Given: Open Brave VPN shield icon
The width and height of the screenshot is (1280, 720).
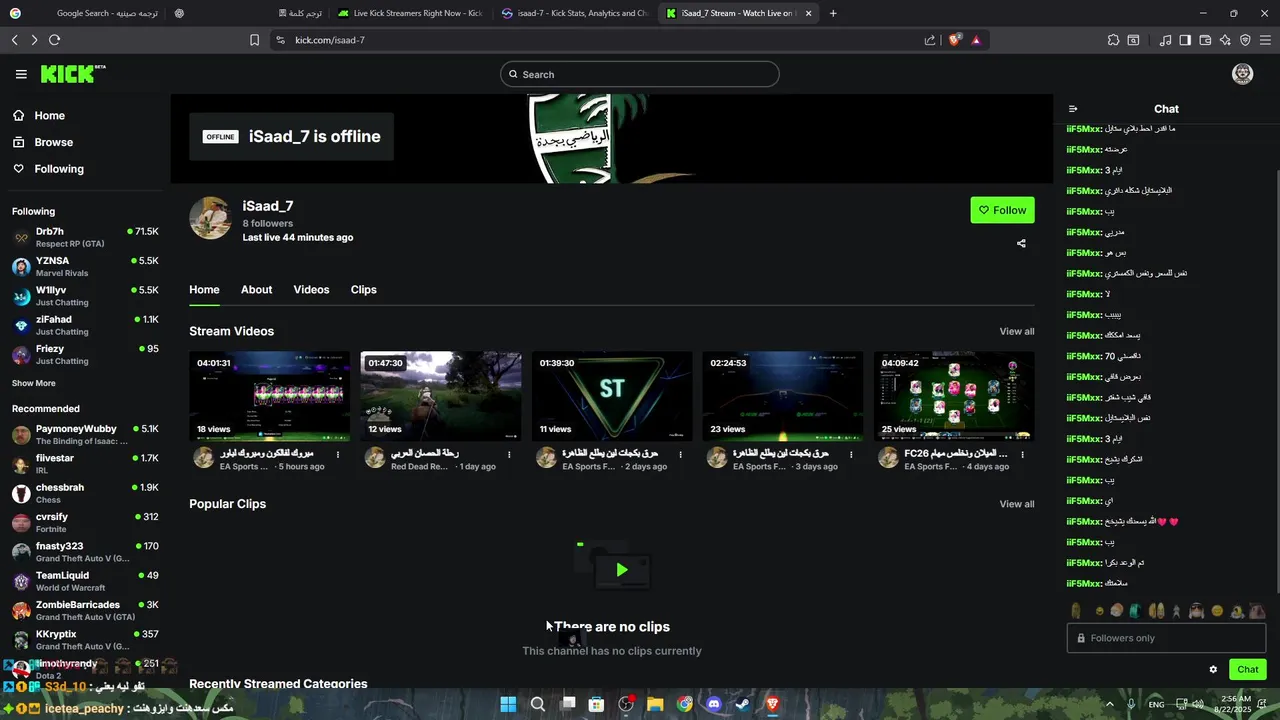Looking at the screenshot, I should click(1245, 40).
